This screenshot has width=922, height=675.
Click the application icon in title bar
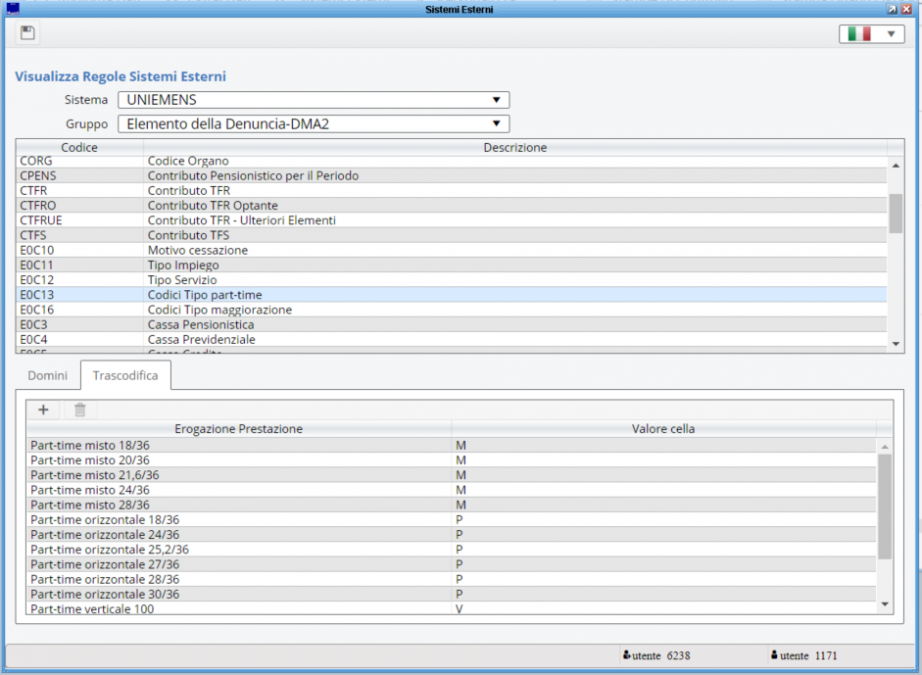tap(13, 9)
